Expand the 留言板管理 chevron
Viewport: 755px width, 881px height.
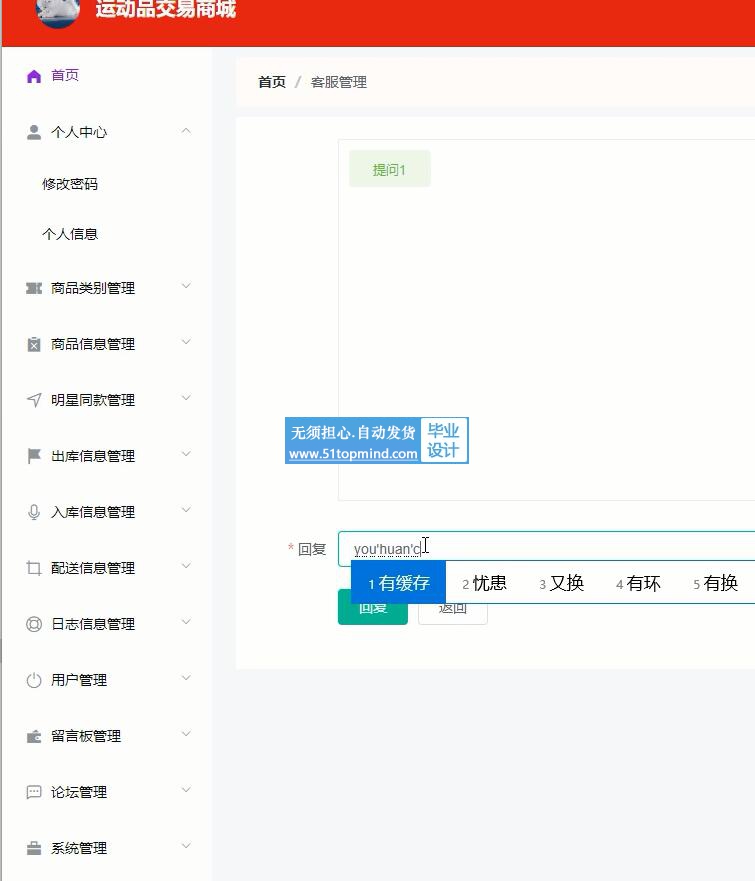click(186, 735)
